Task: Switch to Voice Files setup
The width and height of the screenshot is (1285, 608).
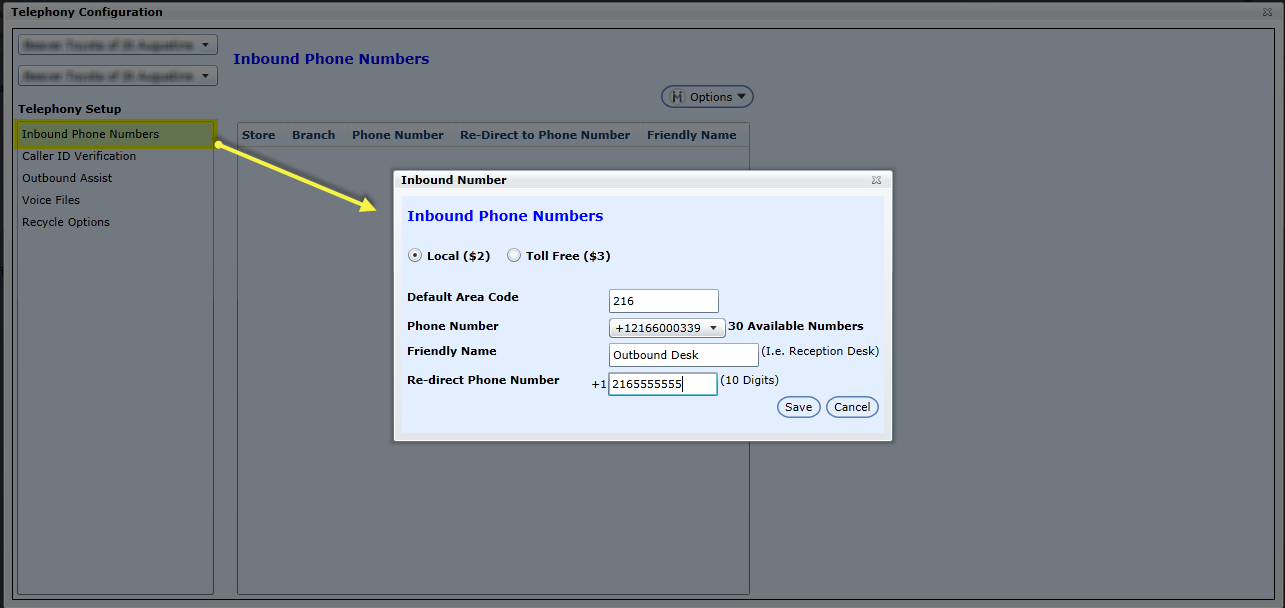Action: (51, 200)
